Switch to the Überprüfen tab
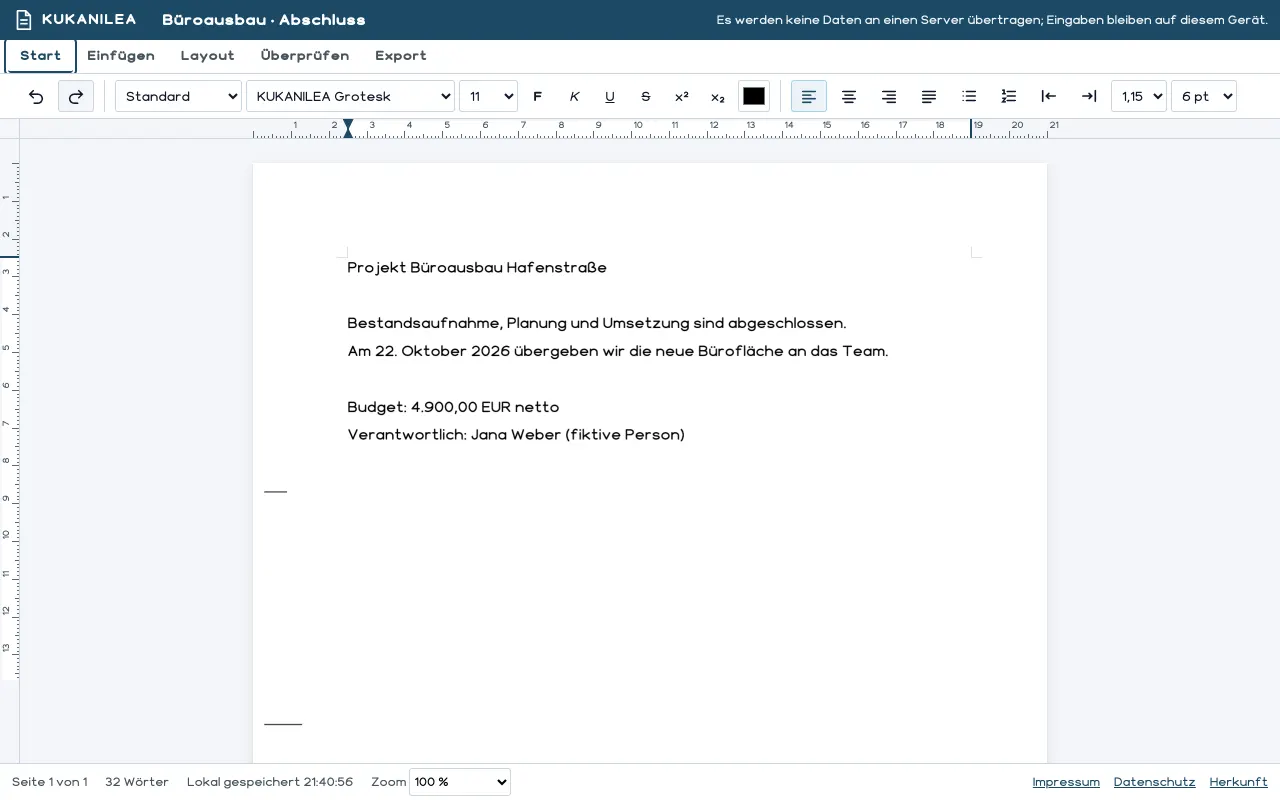This screenshot has height=800, width=1280. (305, 56)
